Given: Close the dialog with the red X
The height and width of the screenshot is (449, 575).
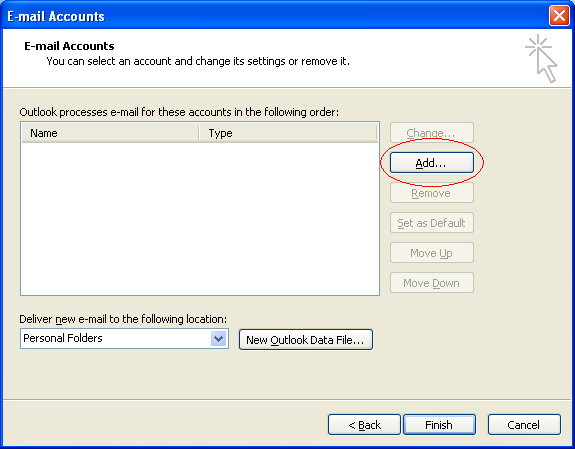Looking at the screenshot, I should click(558, 16).
